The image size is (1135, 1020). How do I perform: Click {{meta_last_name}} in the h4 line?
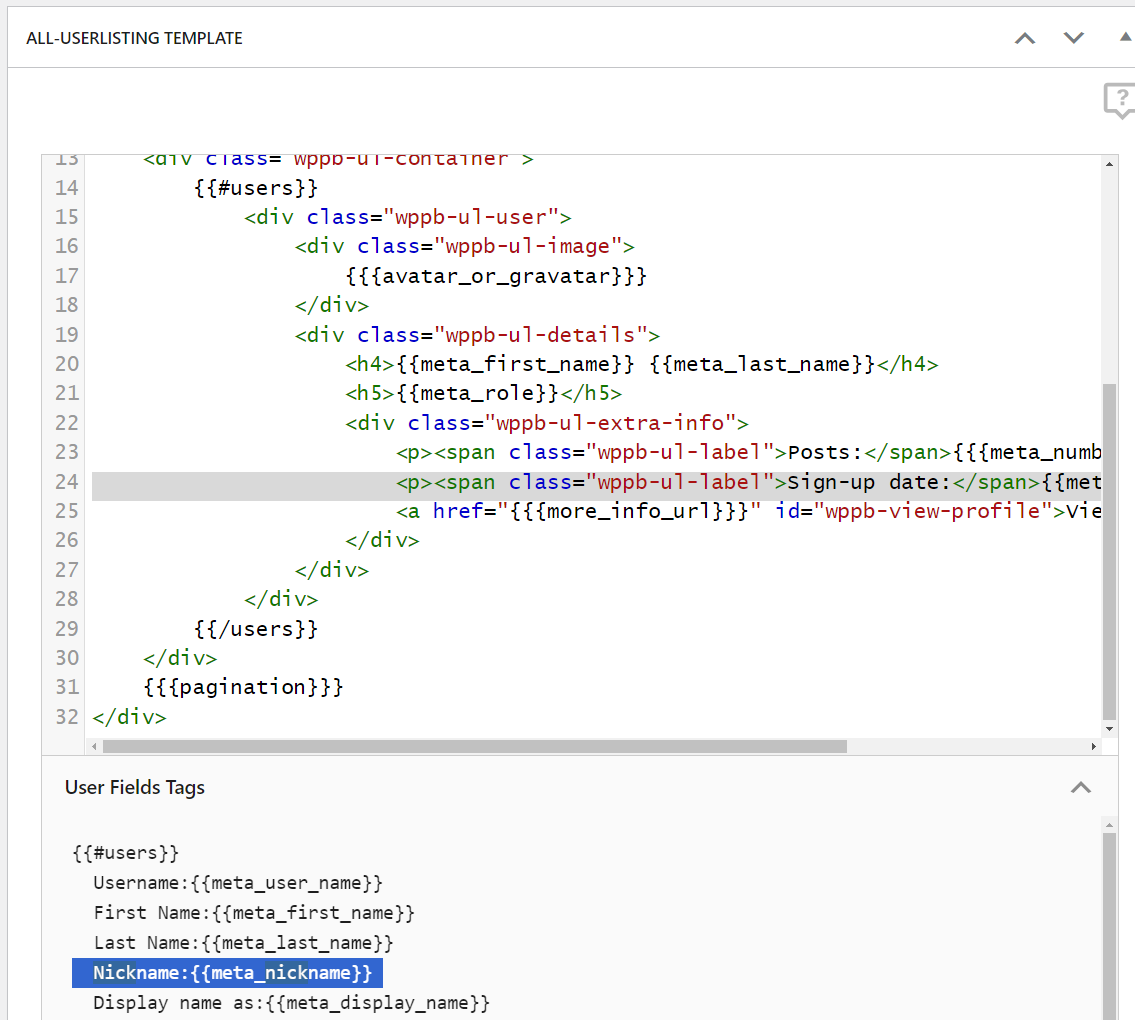762,364
